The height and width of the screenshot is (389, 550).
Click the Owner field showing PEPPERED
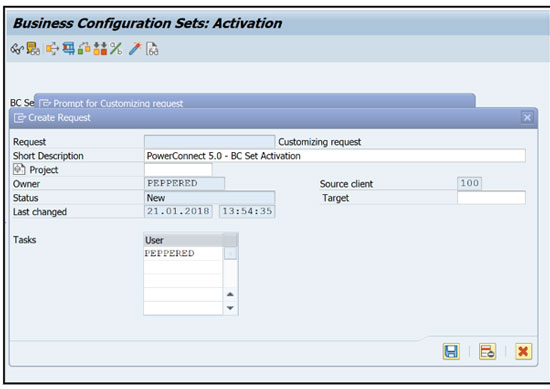click(184, 183)
